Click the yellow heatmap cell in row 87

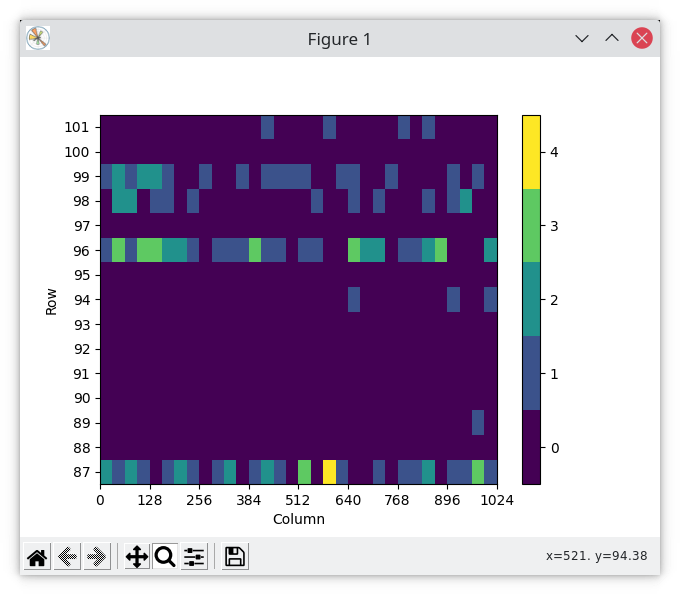[x=330, y=472]
